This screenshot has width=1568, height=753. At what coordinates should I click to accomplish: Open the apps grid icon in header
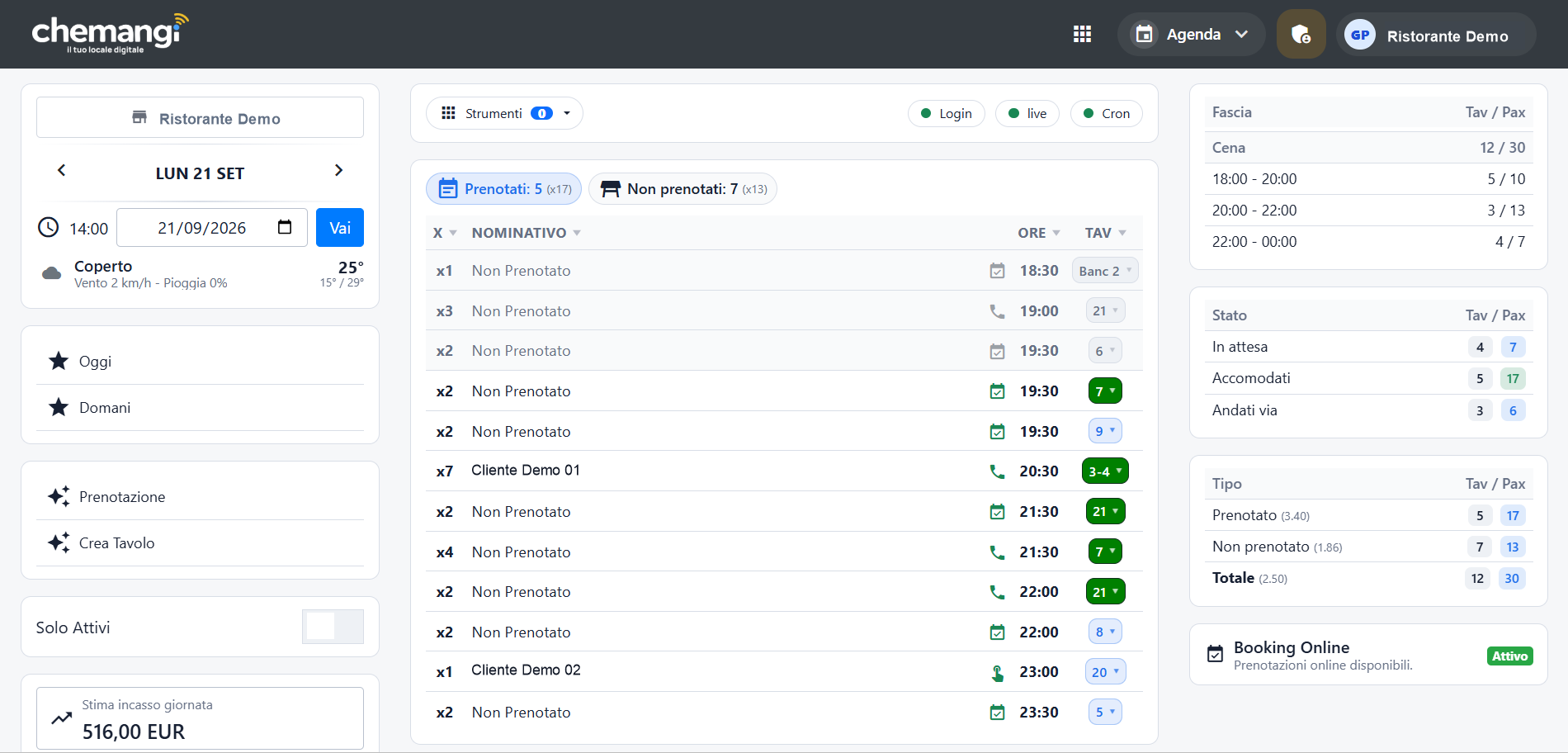(x=1082, y=34)
